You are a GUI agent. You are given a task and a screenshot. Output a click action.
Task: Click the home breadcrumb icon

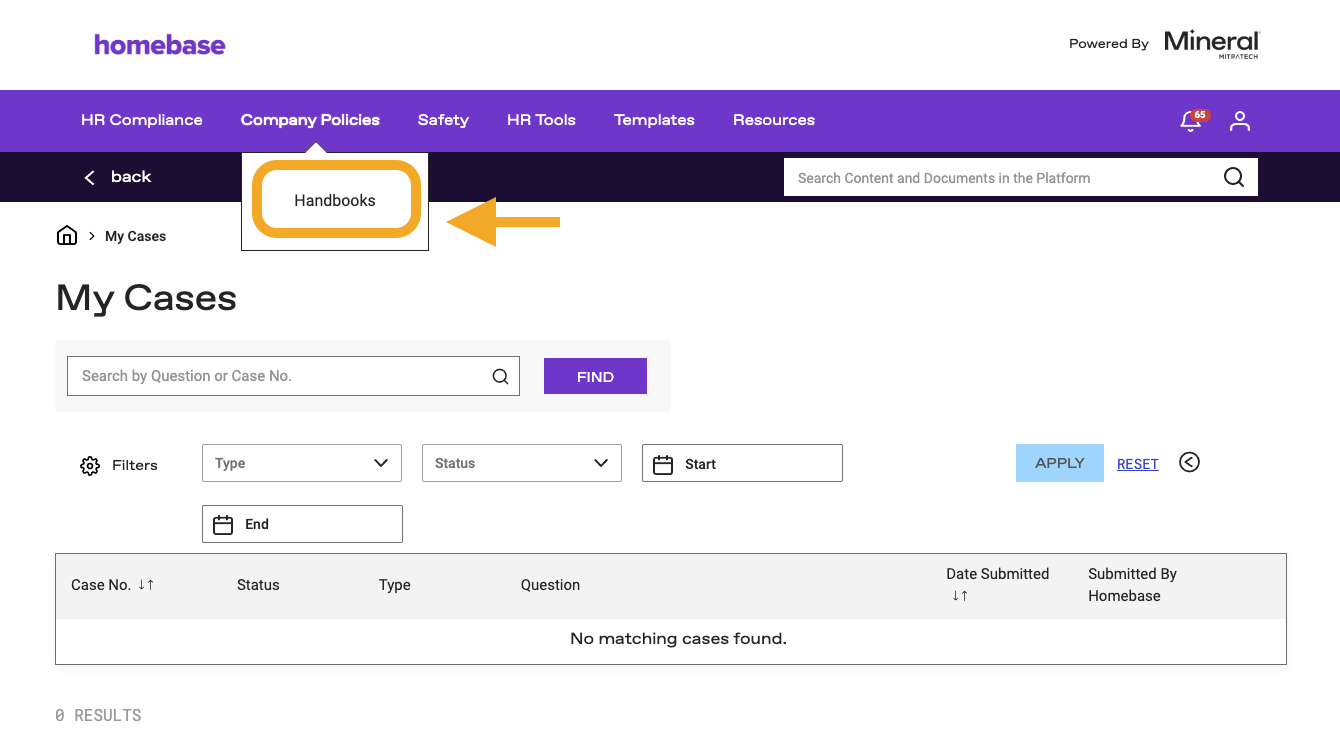pos(67,236)
